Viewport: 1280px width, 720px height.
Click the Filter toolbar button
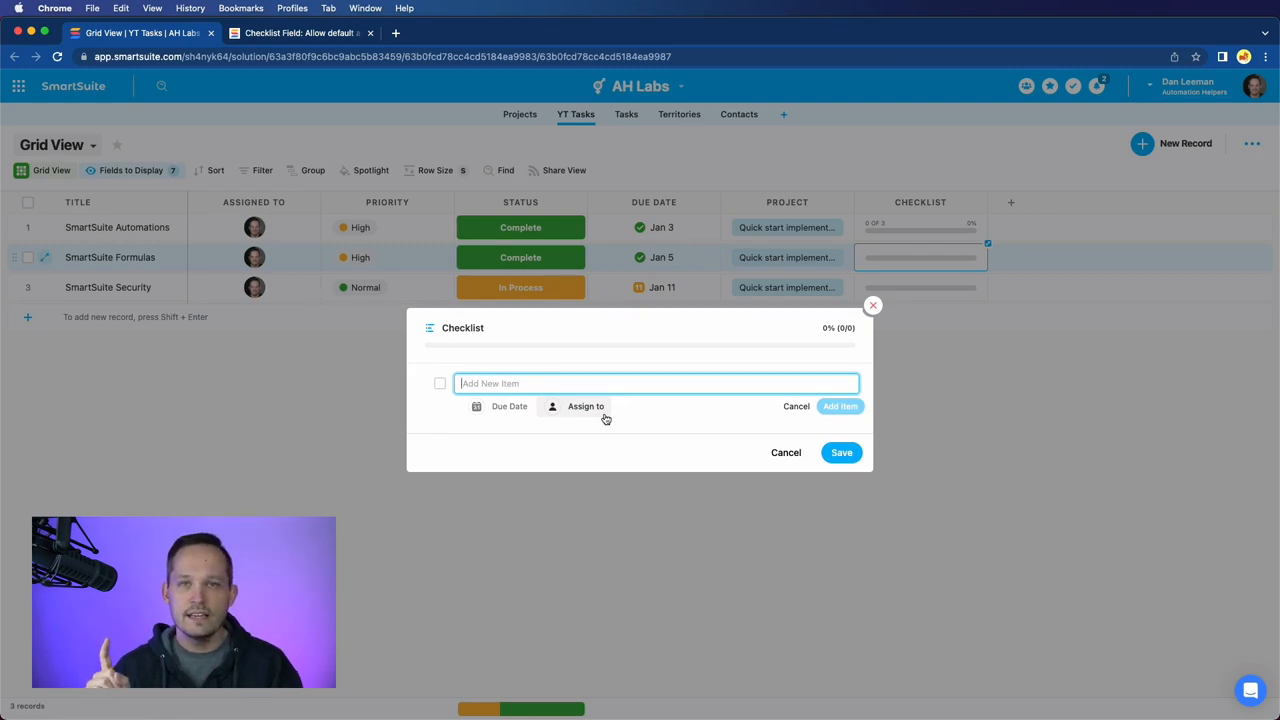coord(255,170)
